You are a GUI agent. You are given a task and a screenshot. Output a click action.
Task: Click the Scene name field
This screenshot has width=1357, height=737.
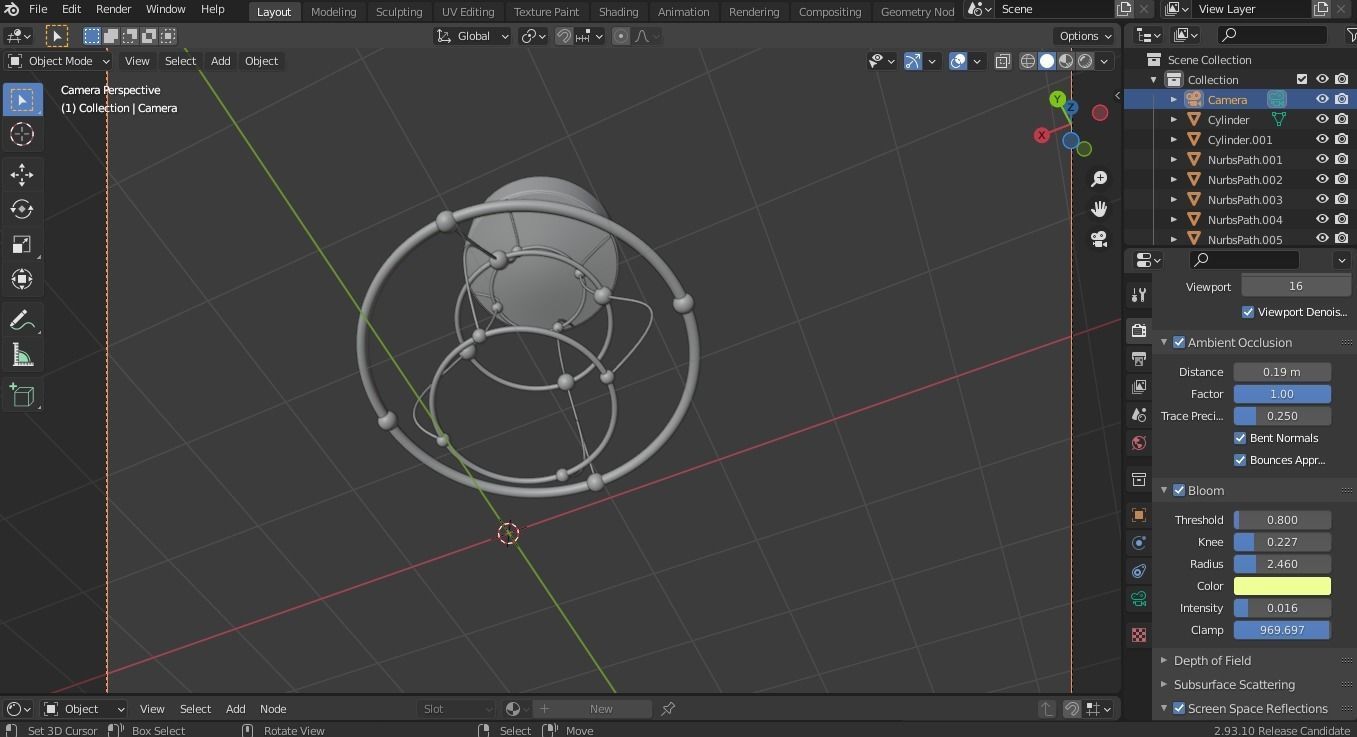pos(1055,9)
